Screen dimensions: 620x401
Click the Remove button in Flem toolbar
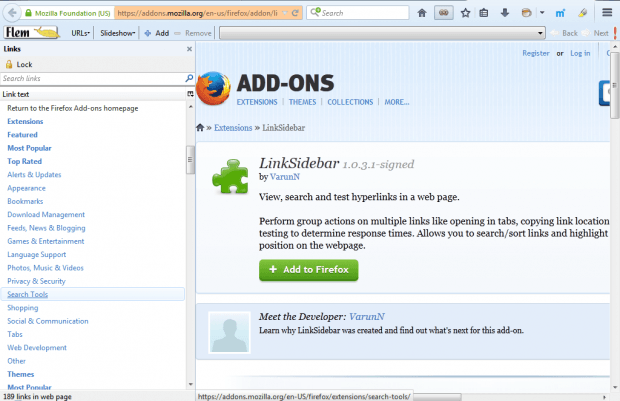pos(193,33)
